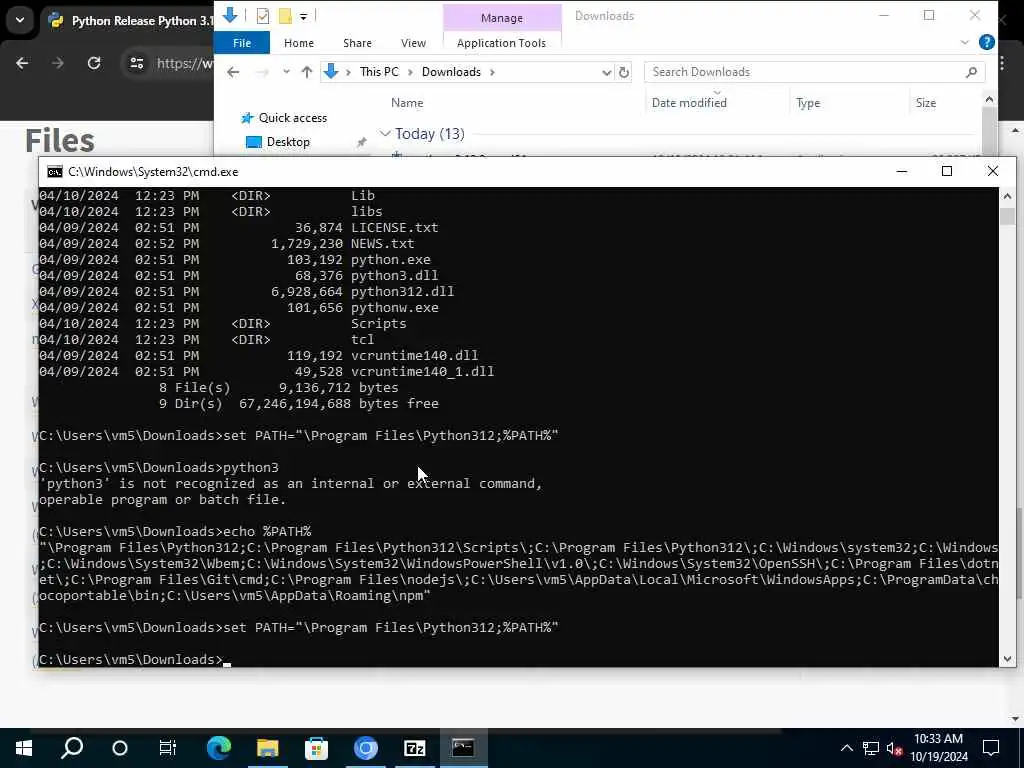
Task: Open address bar history dropdown
Action: (606, 72)
